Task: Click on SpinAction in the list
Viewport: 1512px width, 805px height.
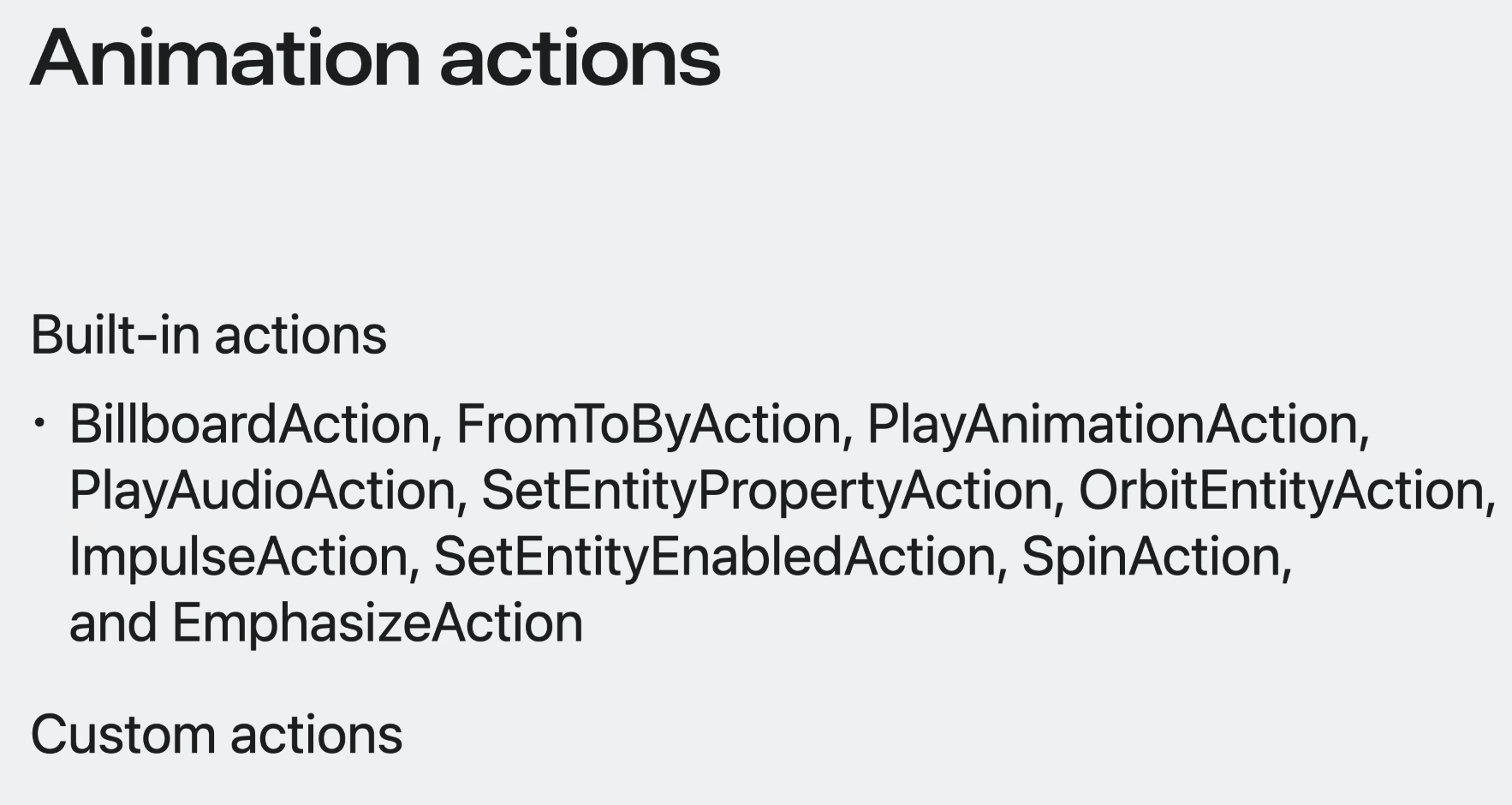Action: coord(1150,557)
